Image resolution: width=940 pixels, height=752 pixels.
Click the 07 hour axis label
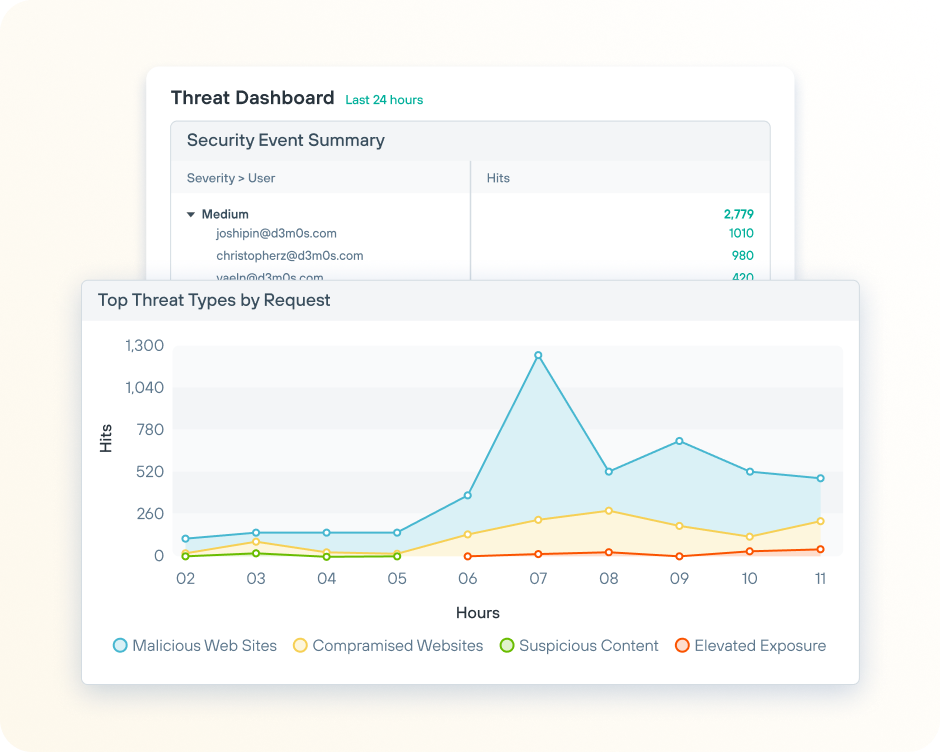(x=538, y=579)
